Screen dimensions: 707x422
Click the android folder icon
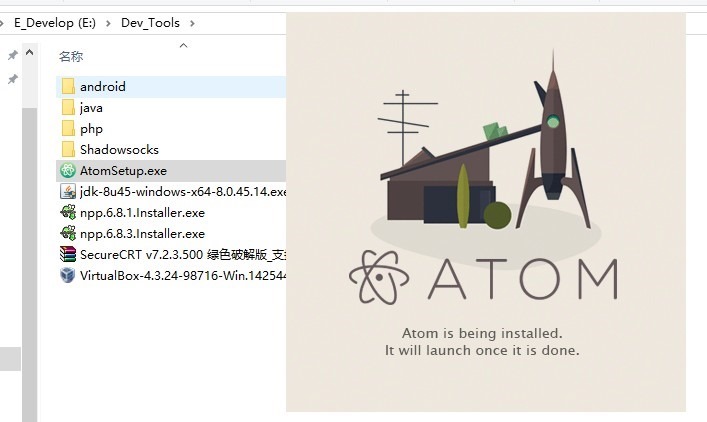pos(68,87)
